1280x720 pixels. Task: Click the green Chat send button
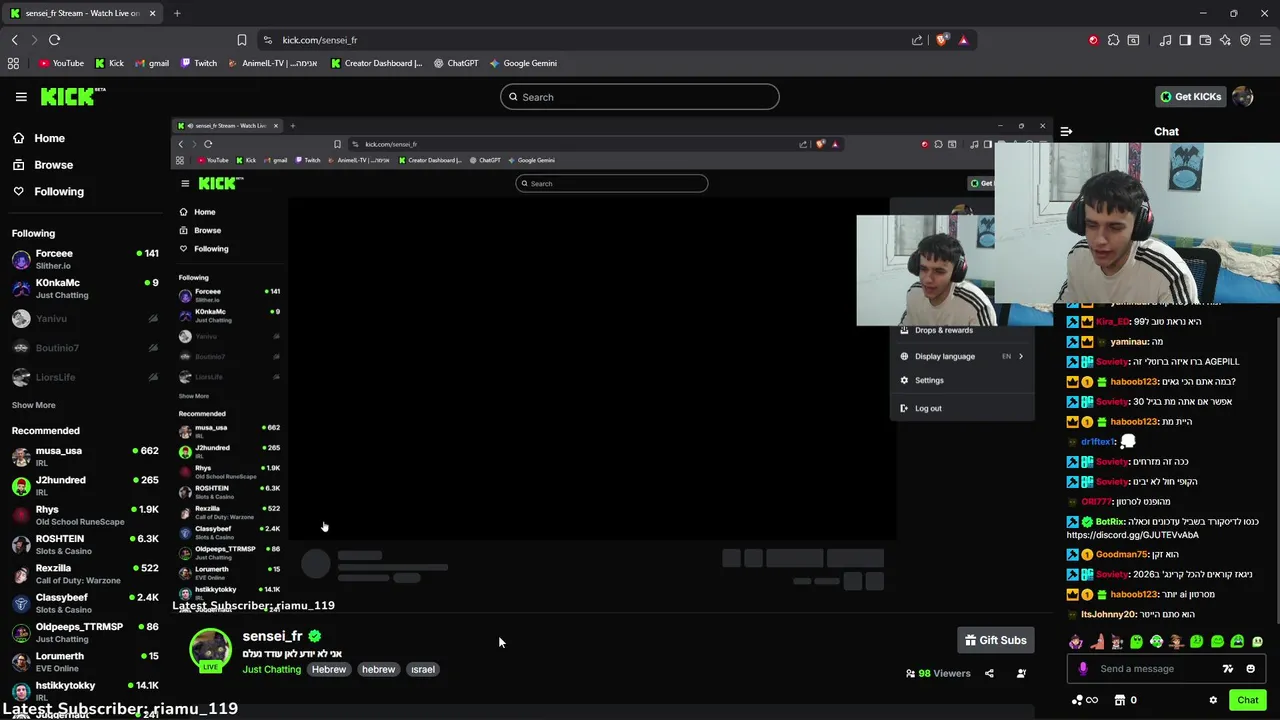[1247, 700]
